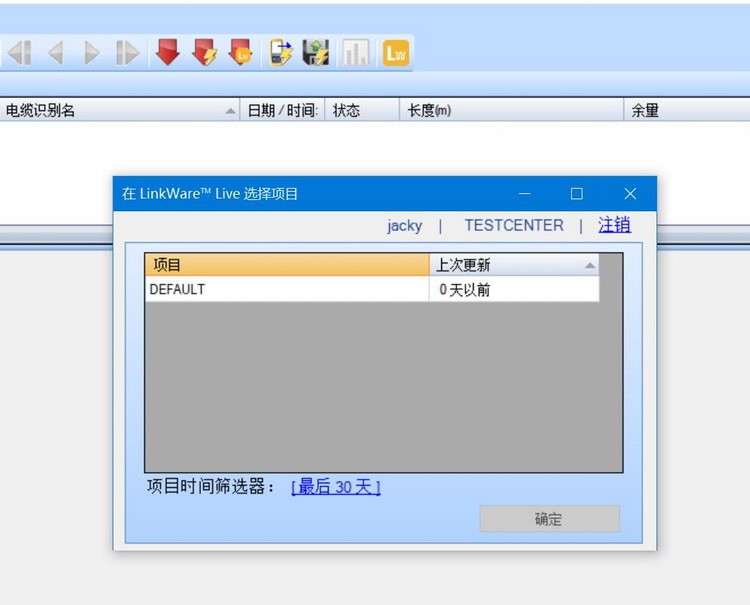This screenshot has width=750, height=605.
Task: Open the 最后 30 天 time filter
Action: [x=335, y=487]
